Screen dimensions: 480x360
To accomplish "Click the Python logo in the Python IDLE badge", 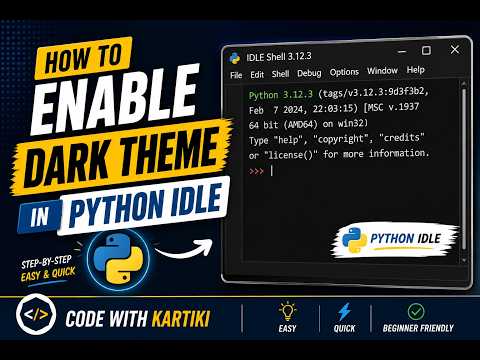I will (x=354, y=239).
